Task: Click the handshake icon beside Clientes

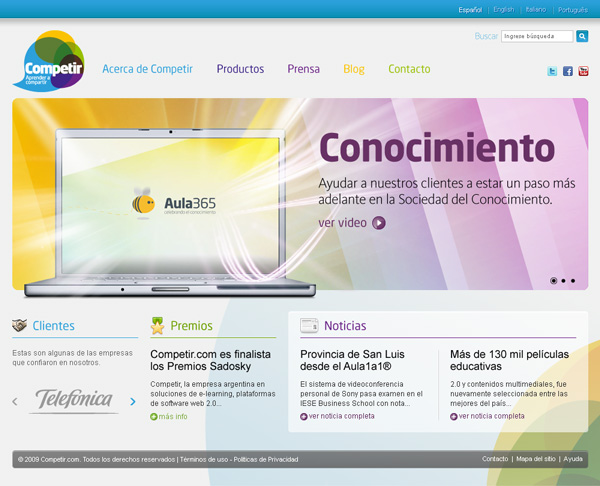Action: point(19,325)
